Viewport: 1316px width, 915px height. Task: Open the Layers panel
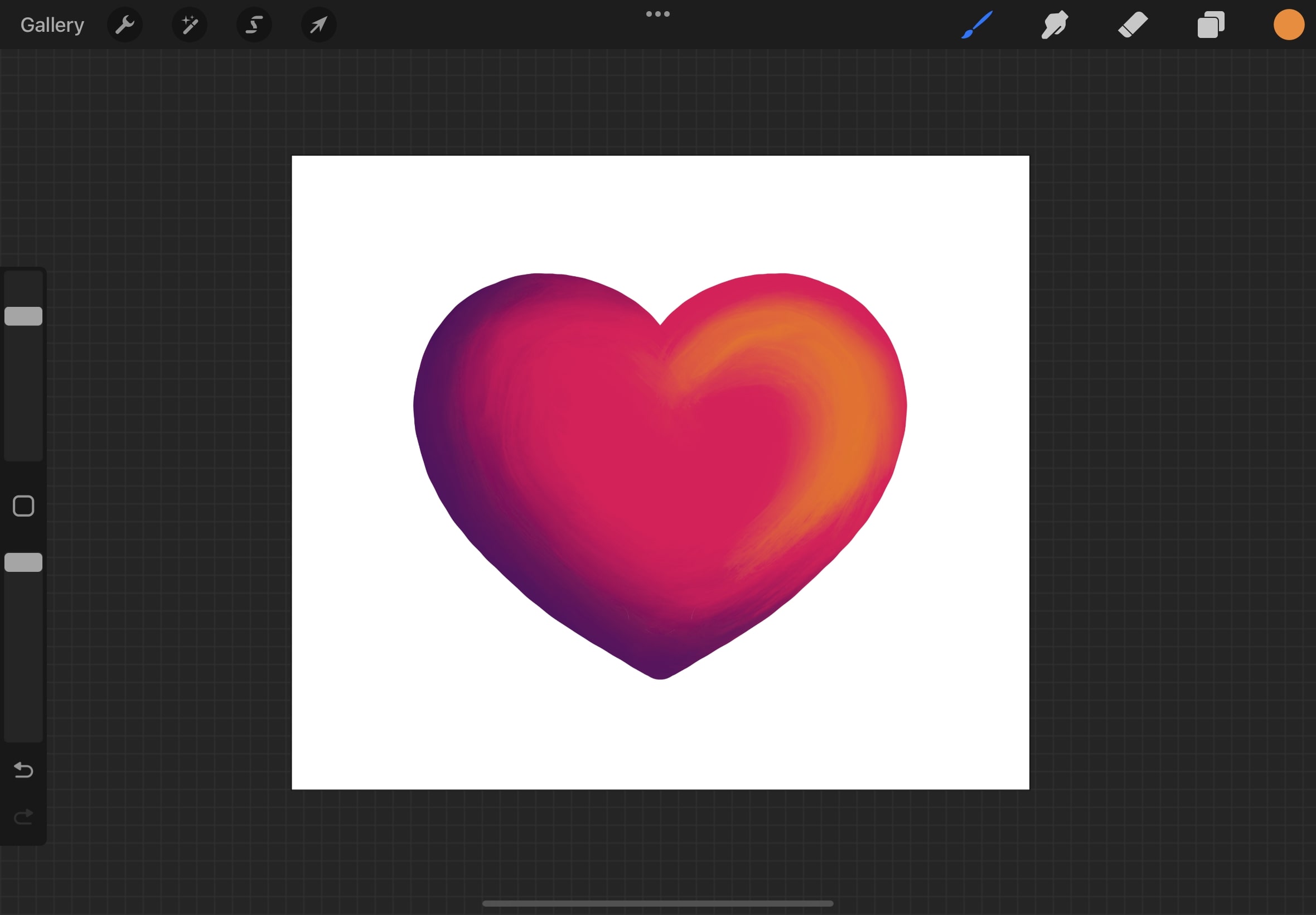(x=1211, y=25)
